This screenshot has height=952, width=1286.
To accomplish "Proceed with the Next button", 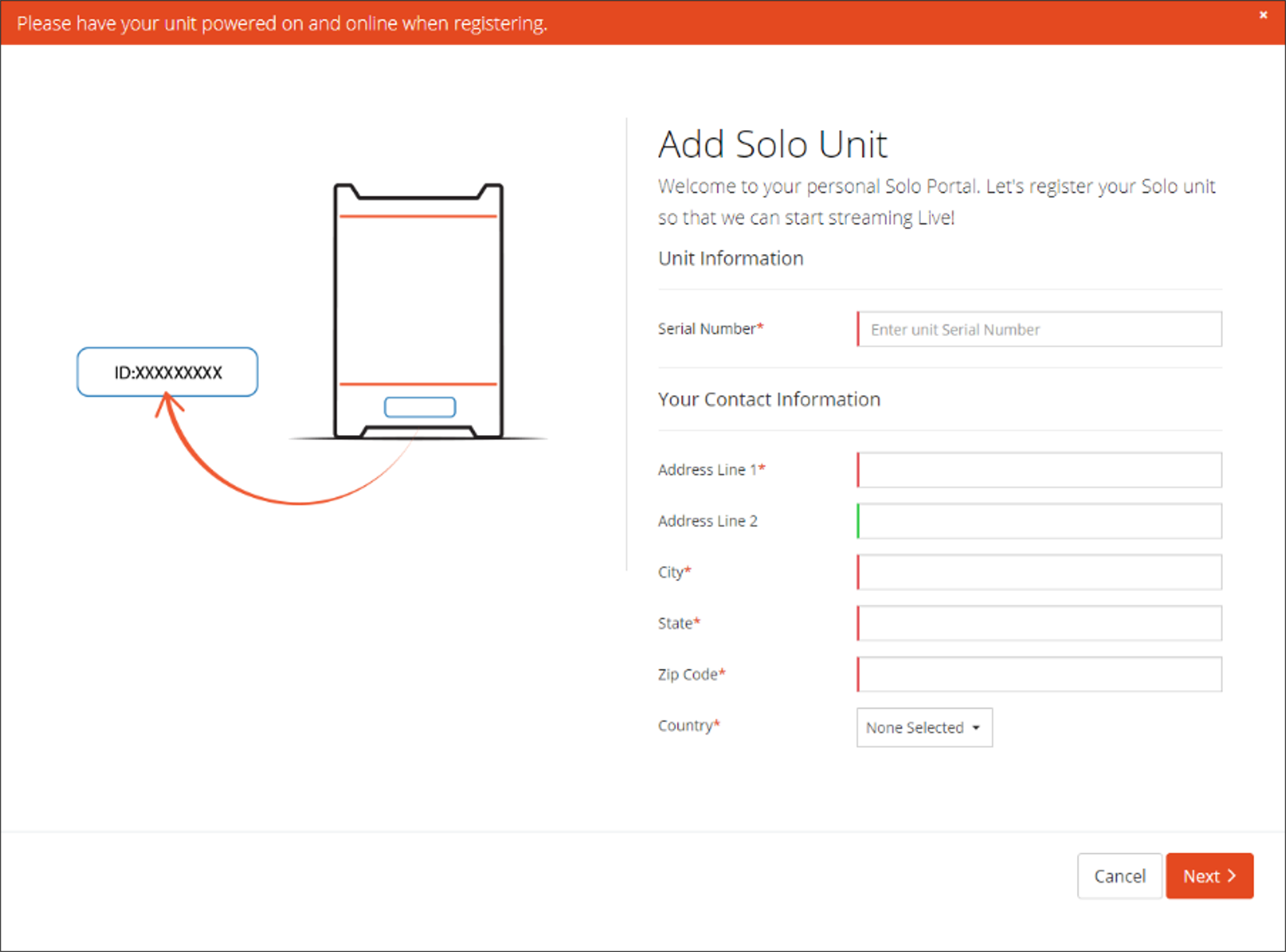I will tap(1210, 876).
